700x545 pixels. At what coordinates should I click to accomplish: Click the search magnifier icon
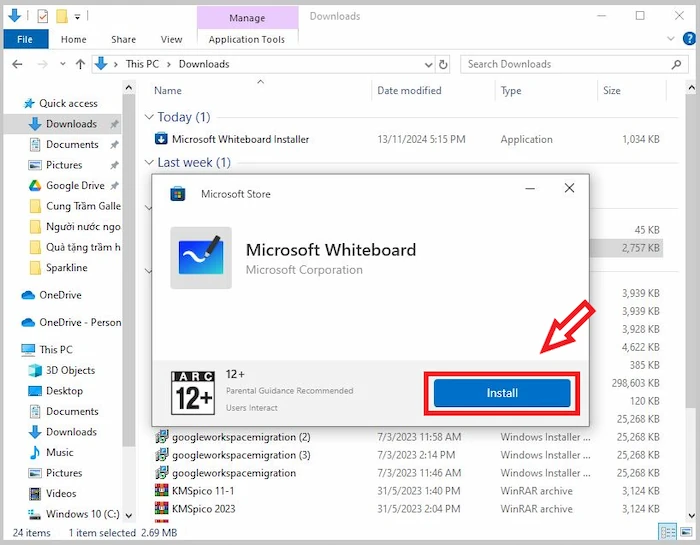click(676, 64)
